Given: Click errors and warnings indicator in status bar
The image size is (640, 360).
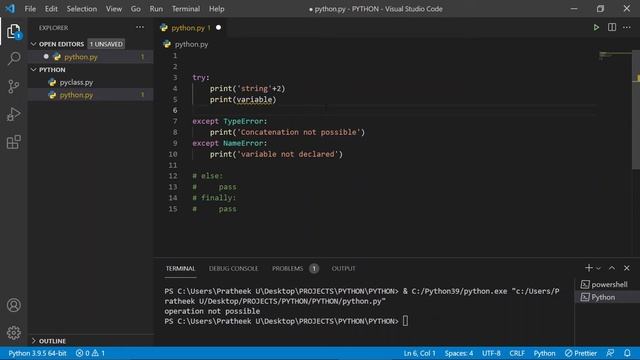Looking at the screenshot, I should (90, 353).
